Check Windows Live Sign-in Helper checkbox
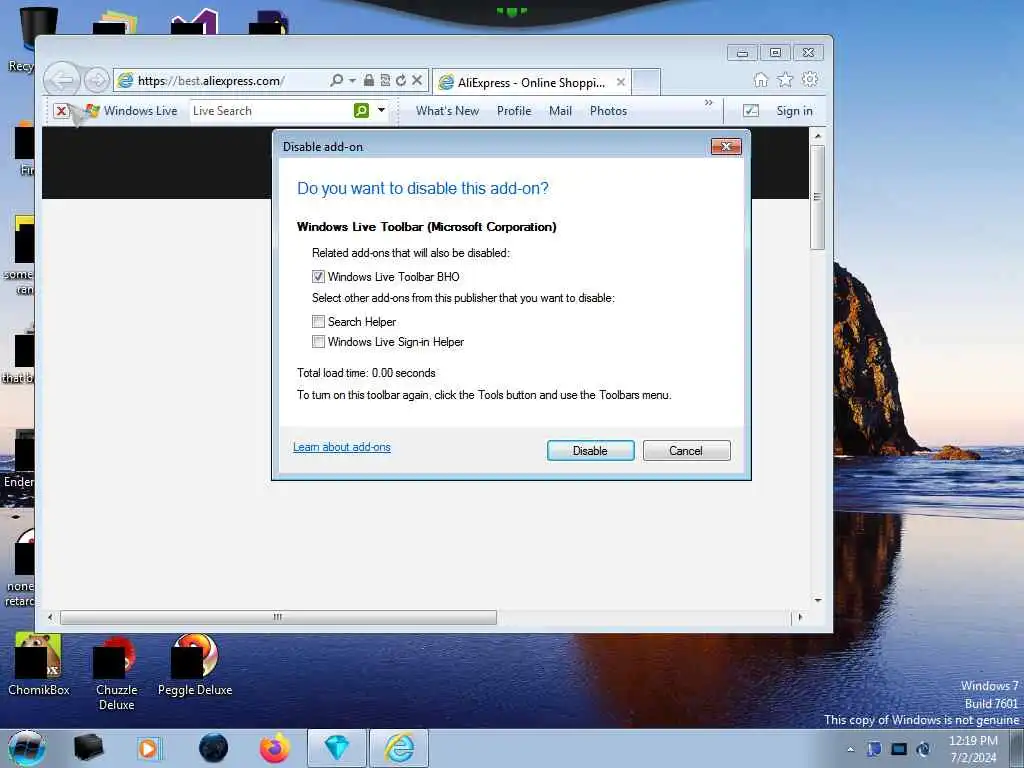Screen dimensions: 1024x768 click(x=318, y=342)
